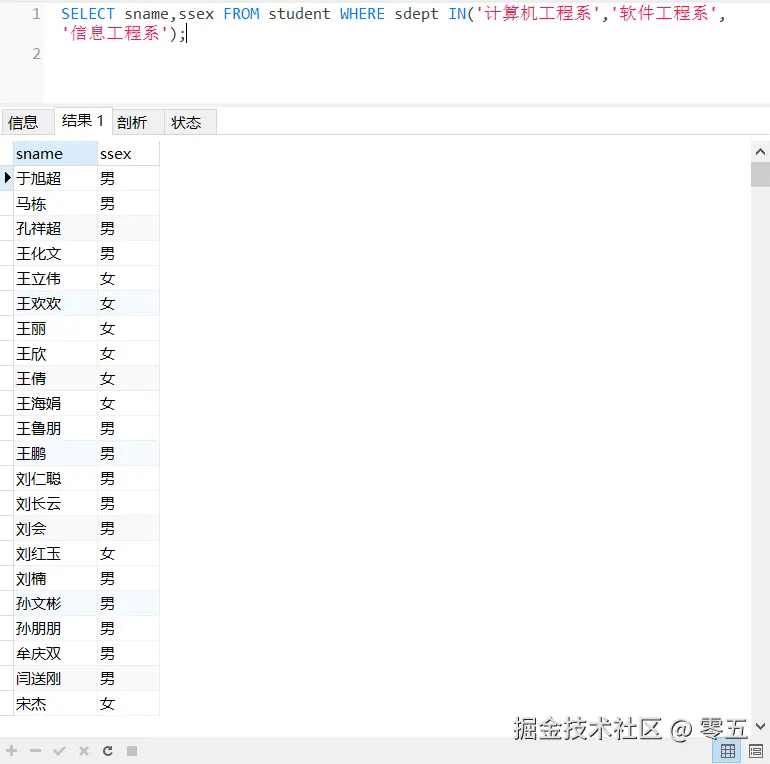
Task: Click the sname column header
Action: 55,154
